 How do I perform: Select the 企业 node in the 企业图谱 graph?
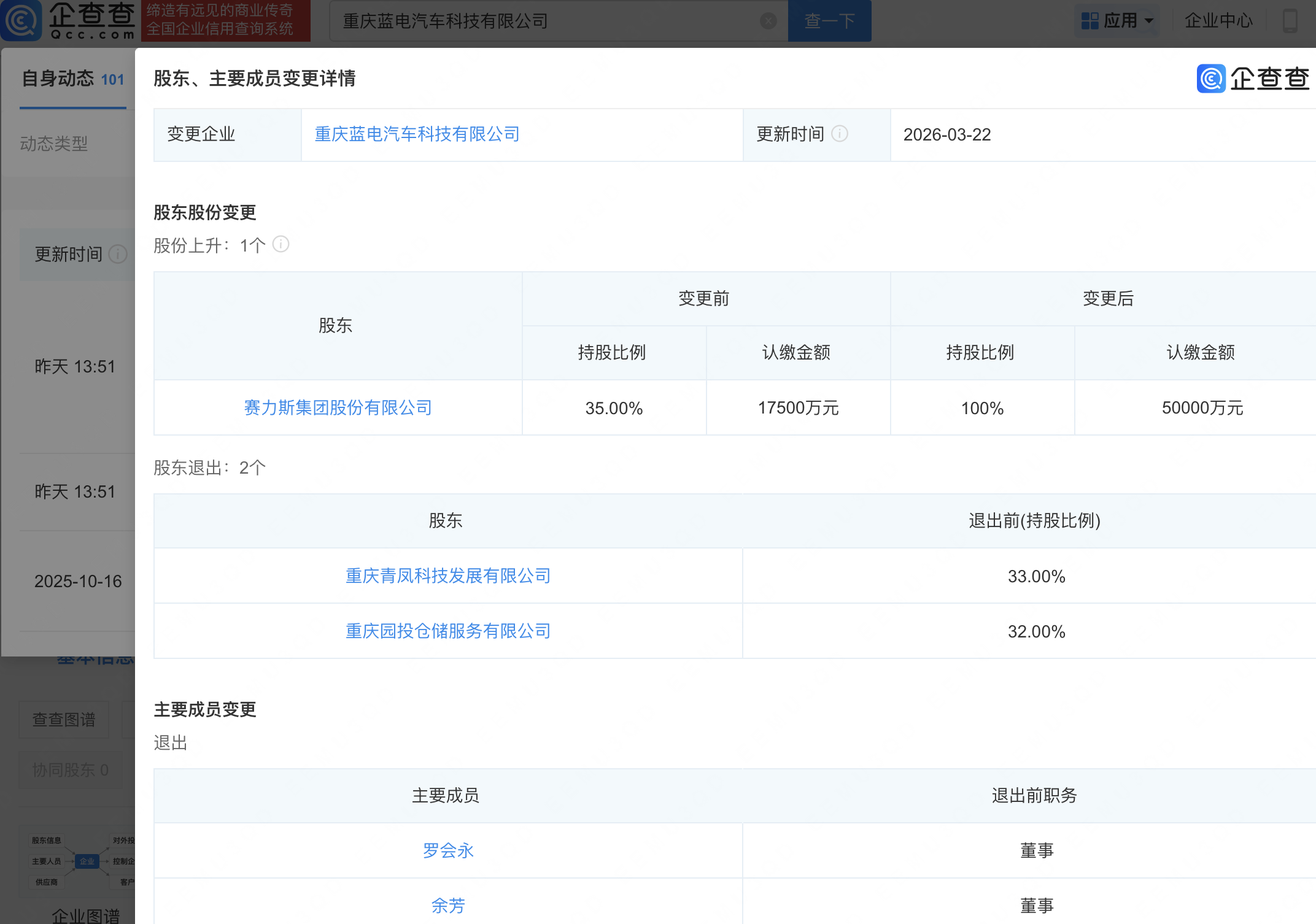(87, 860)
